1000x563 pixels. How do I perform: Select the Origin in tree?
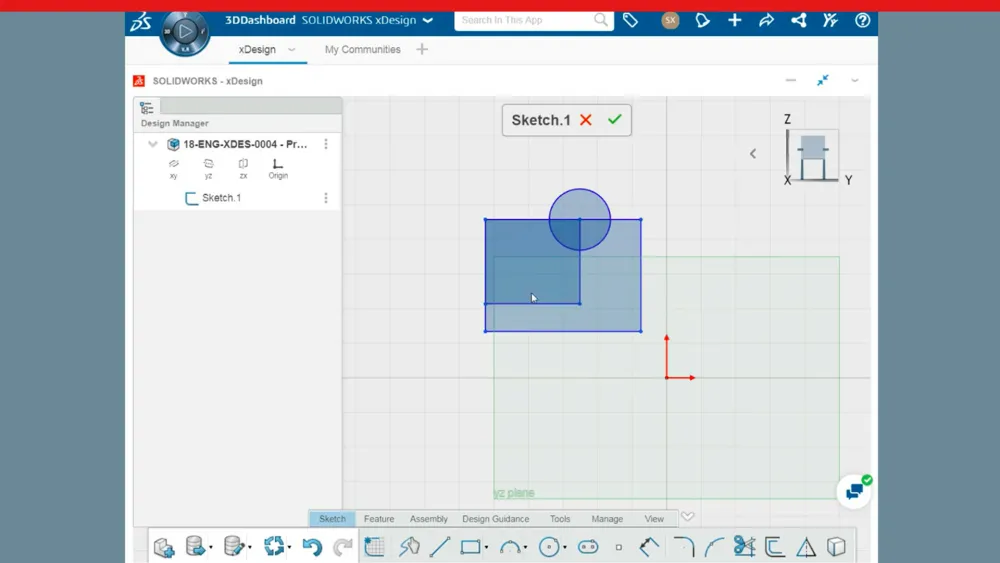(278, 169)
